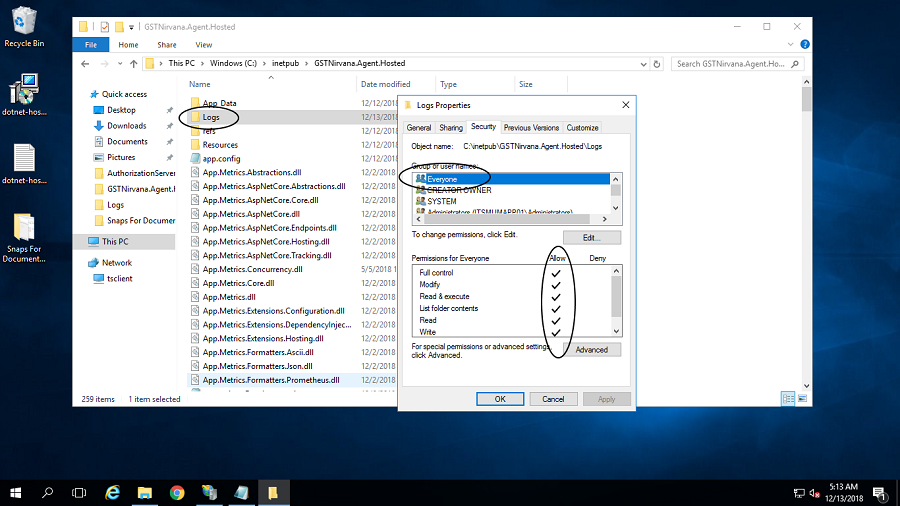Open Quick access in navigation pane

tap(124, 94)
